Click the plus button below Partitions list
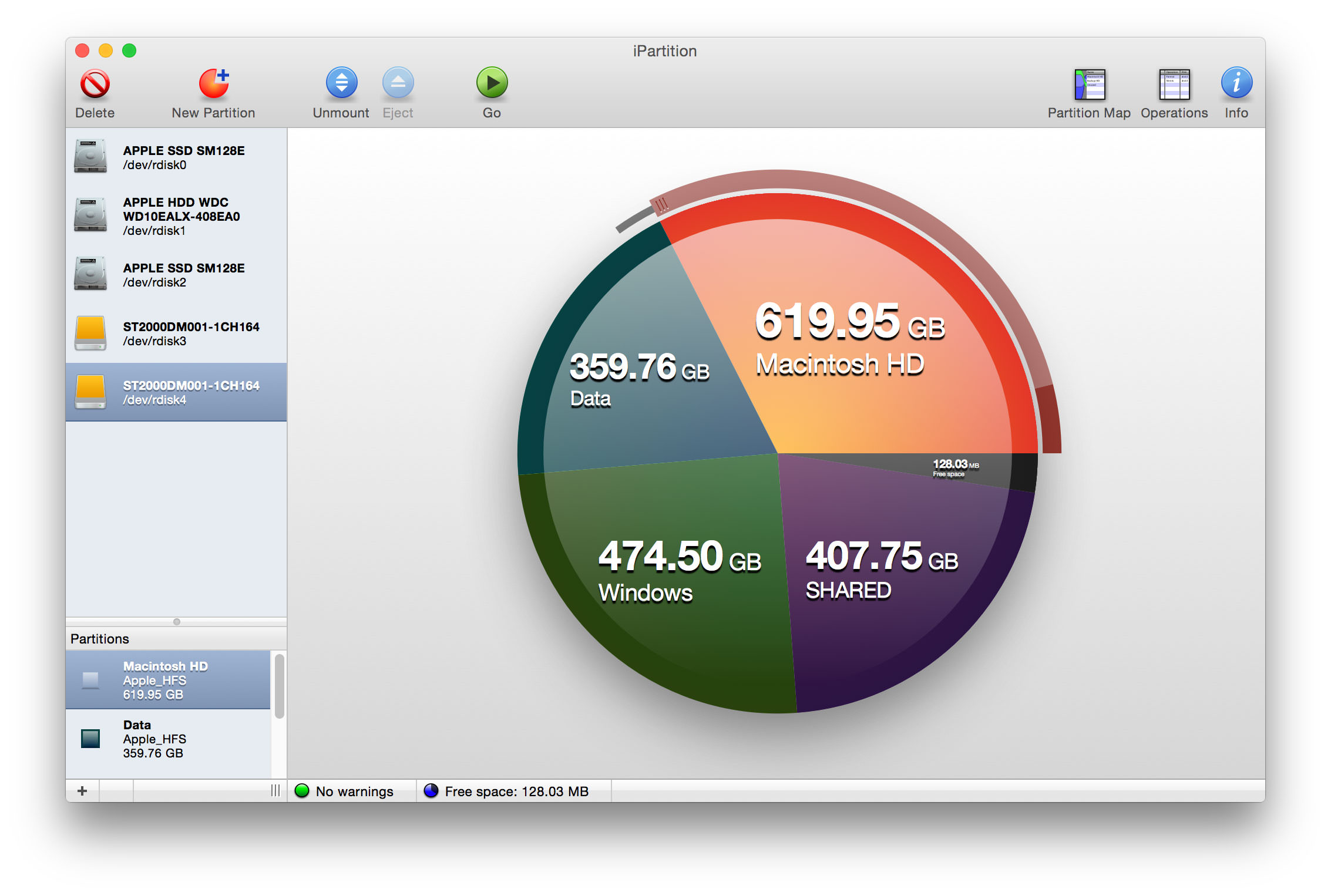 [x=83, y=791]
